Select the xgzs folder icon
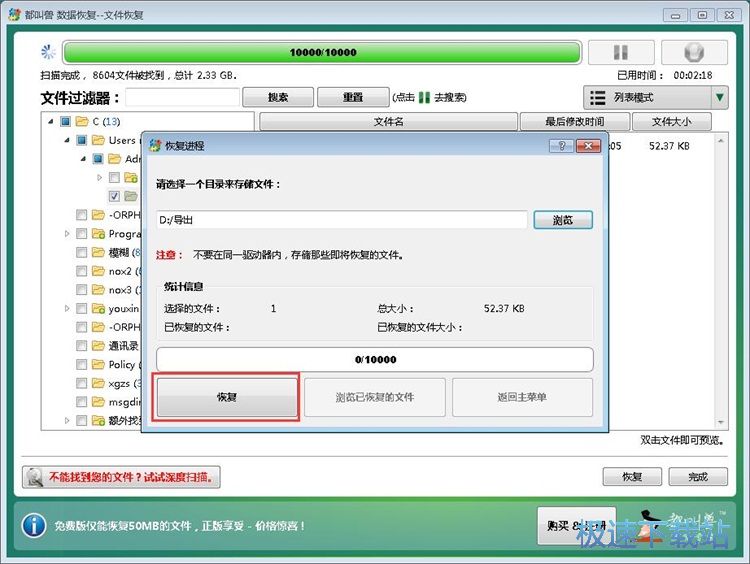The width and height of the screenshot is (750, 564). [x=98, y=383]
